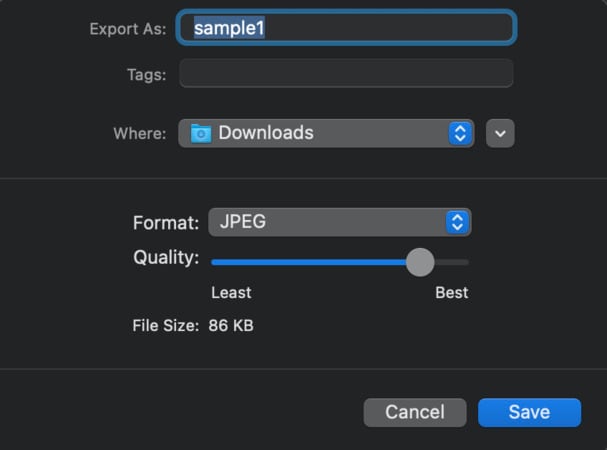
Task: Click the Format popup's blue up-down arrows
Action: pyautogui.click(x=458, y=223)
